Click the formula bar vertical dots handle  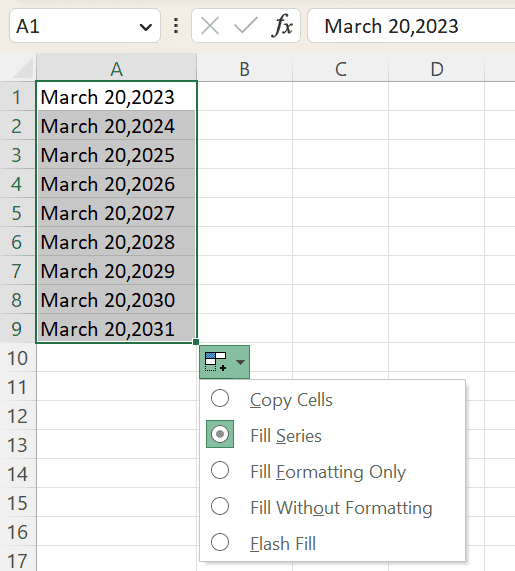point(176,26)
